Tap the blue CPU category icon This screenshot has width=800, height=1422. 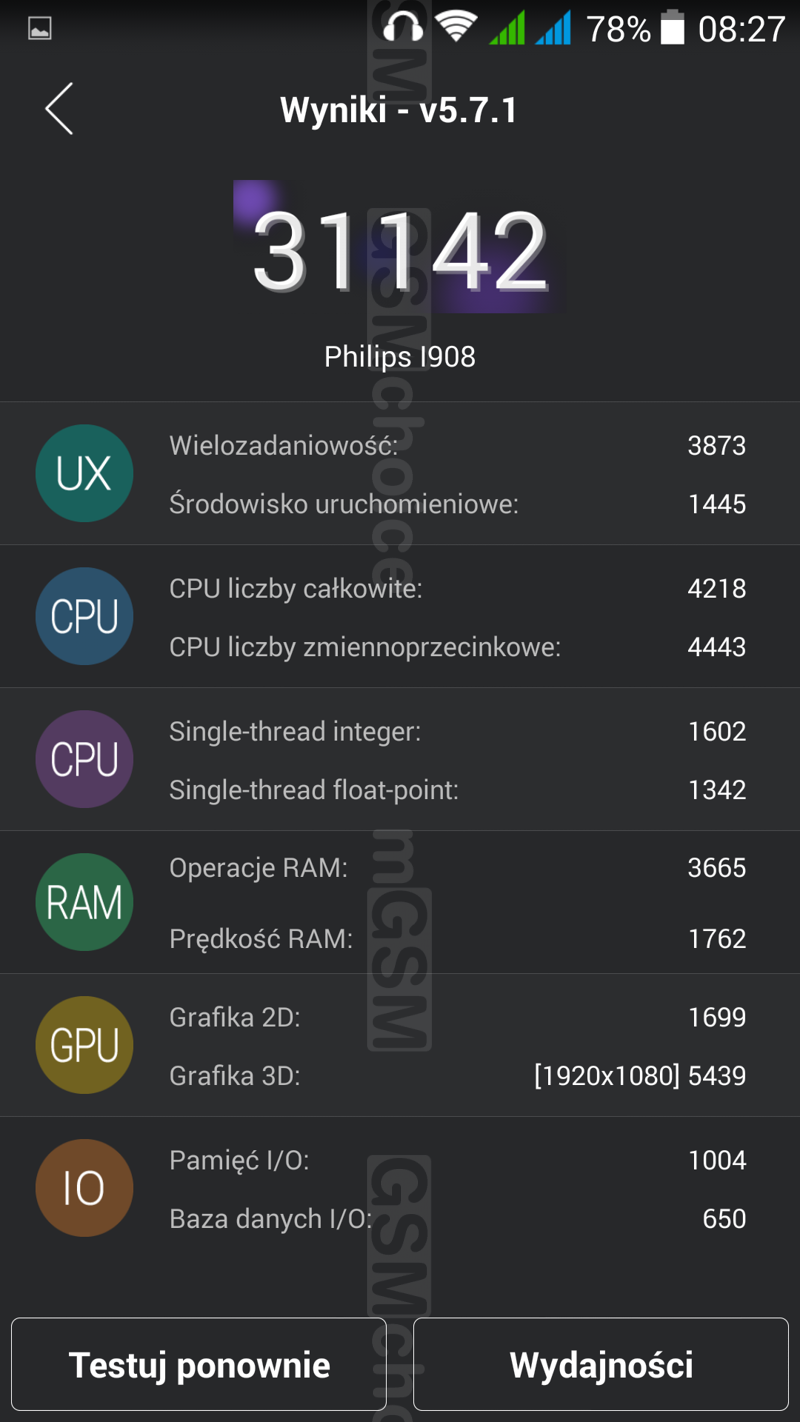click(x=84, y=616)
